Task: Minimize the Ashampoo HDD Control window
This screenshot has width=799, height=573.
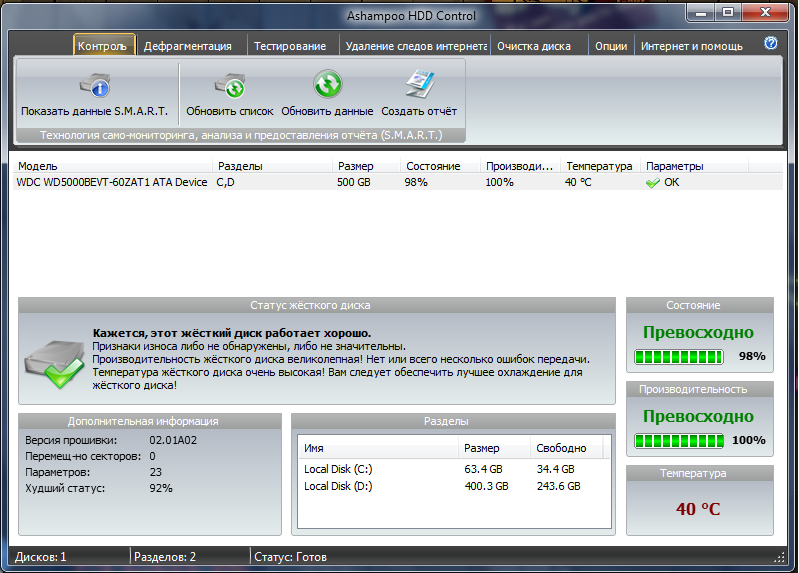Action: pos(701,12)
